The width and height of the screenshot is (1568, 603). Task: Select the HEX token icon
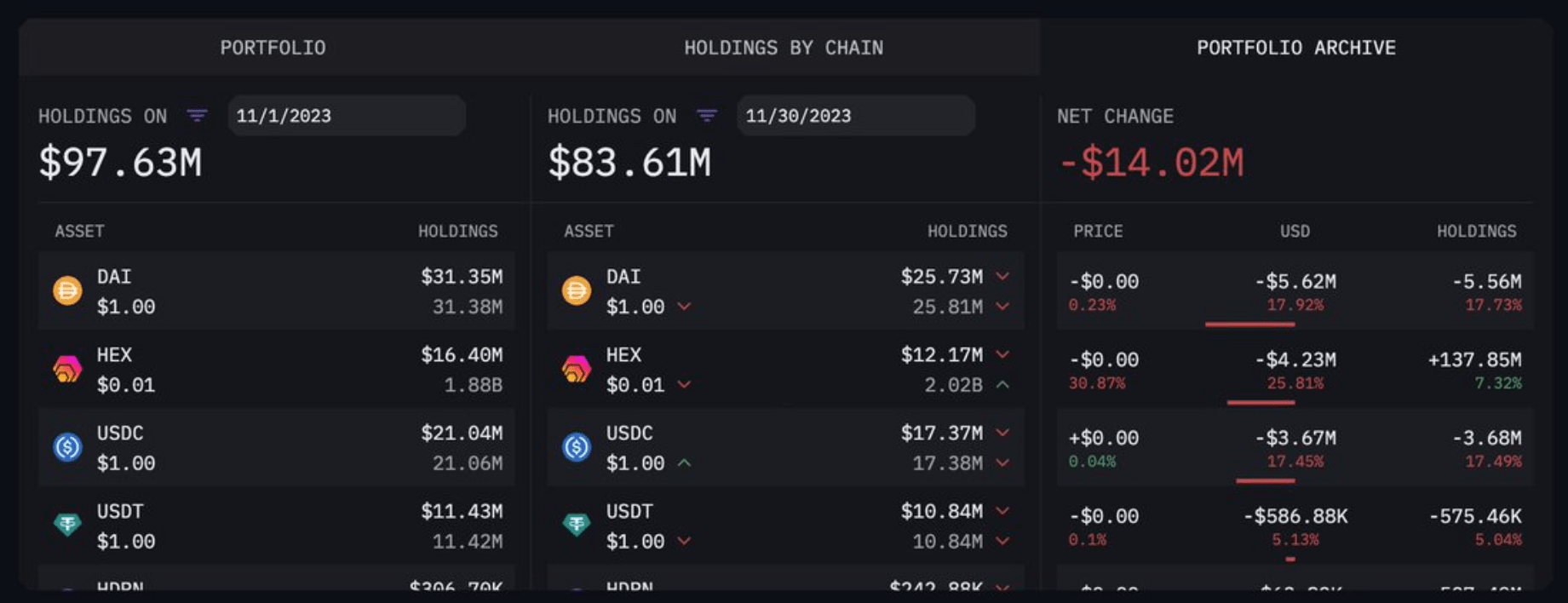(67, 369)
